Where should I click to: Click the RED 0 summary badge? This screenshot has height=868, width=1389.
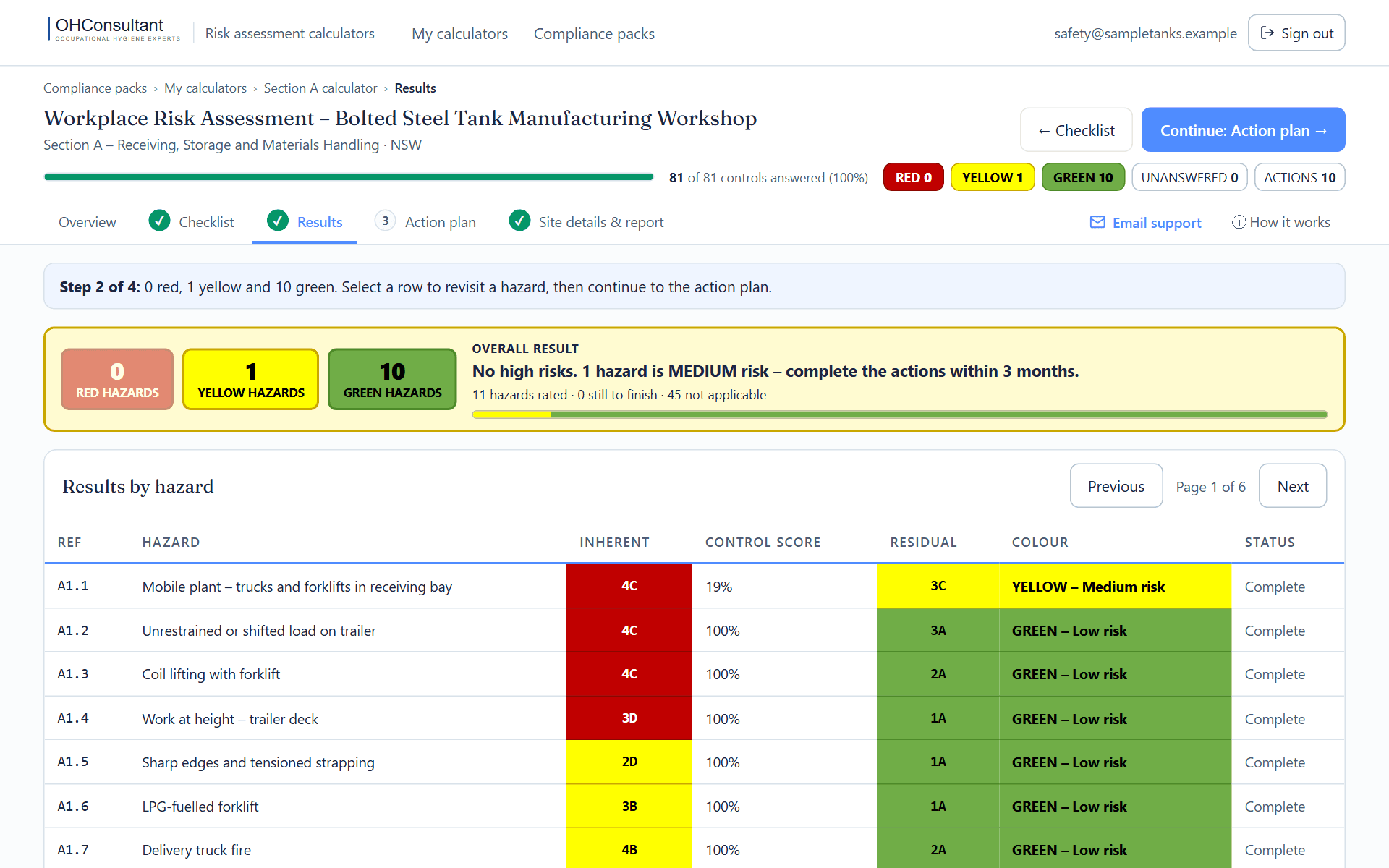(914, 177)
